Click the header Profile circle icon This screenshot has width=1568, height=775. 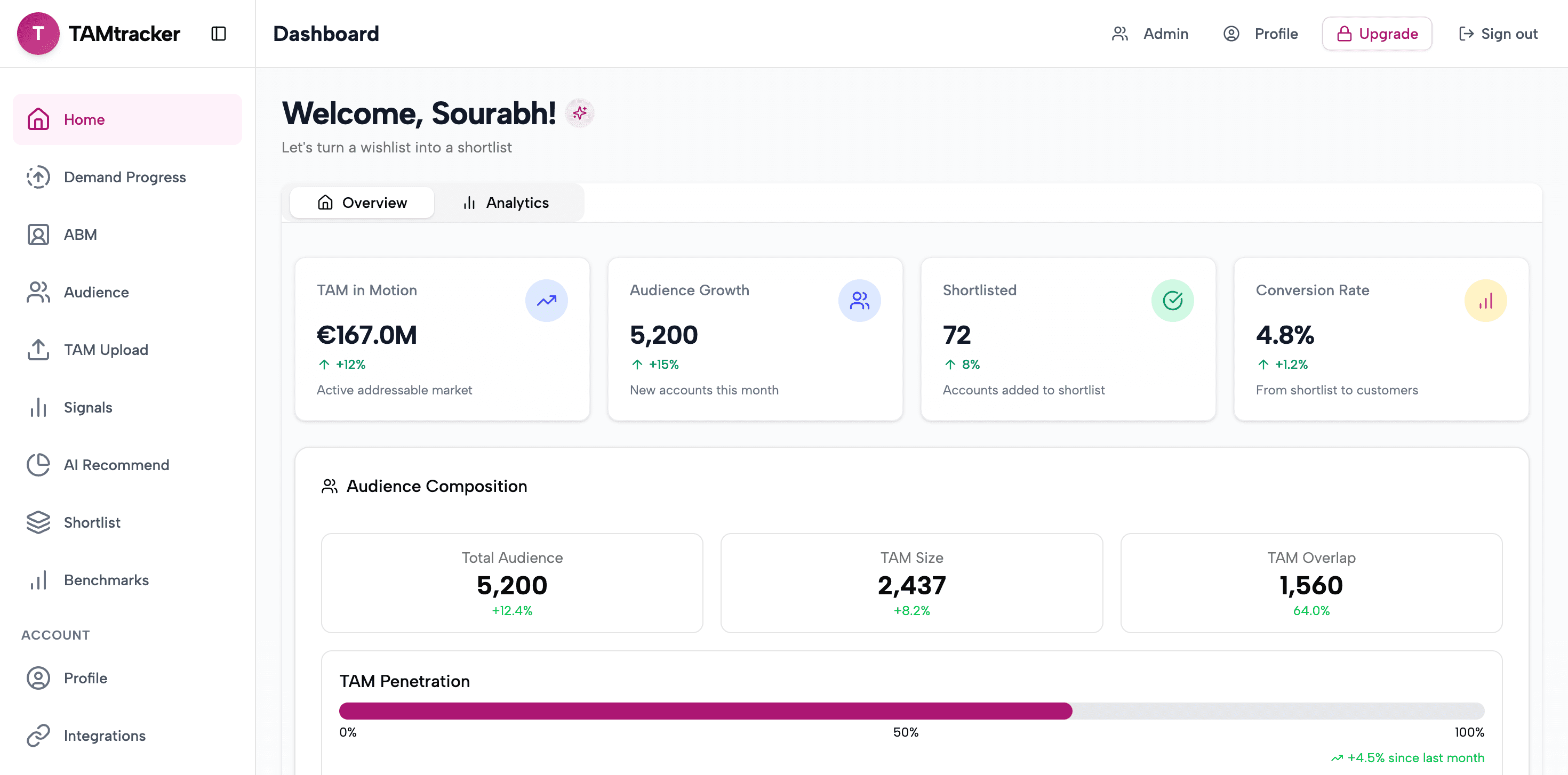pyautogui.click(x=1231, y=34)
